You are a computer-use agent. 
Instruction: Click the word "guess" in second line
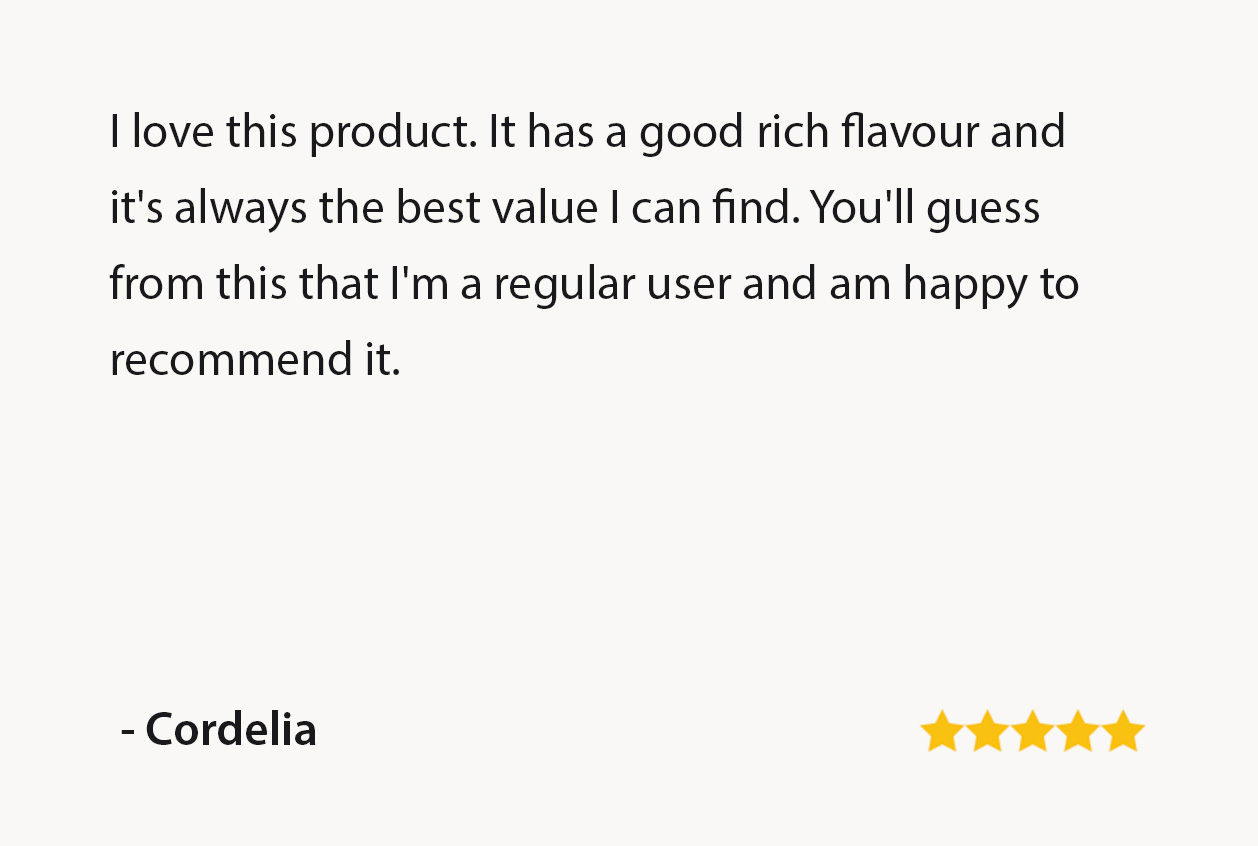984,211
